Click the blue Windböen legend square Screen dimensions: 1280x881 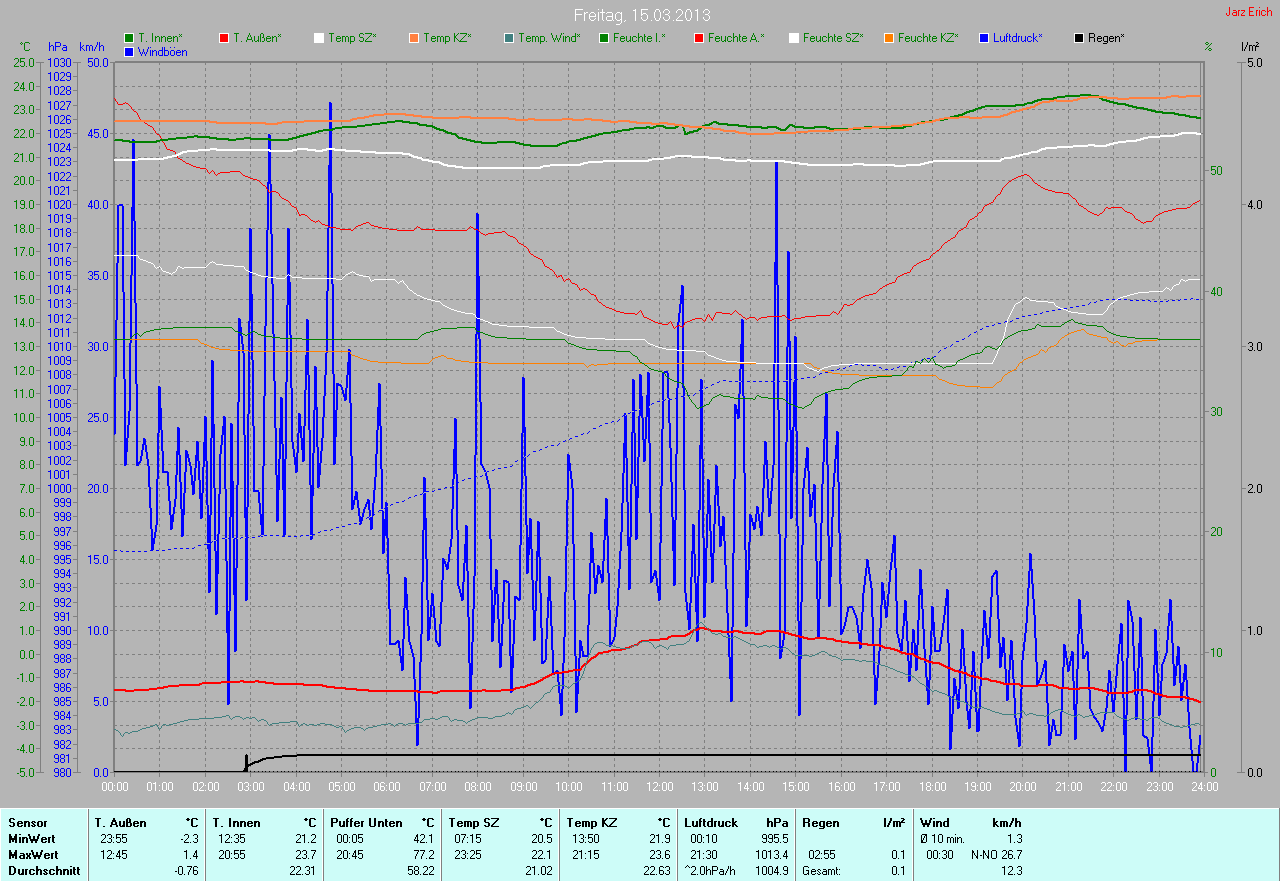129,52
